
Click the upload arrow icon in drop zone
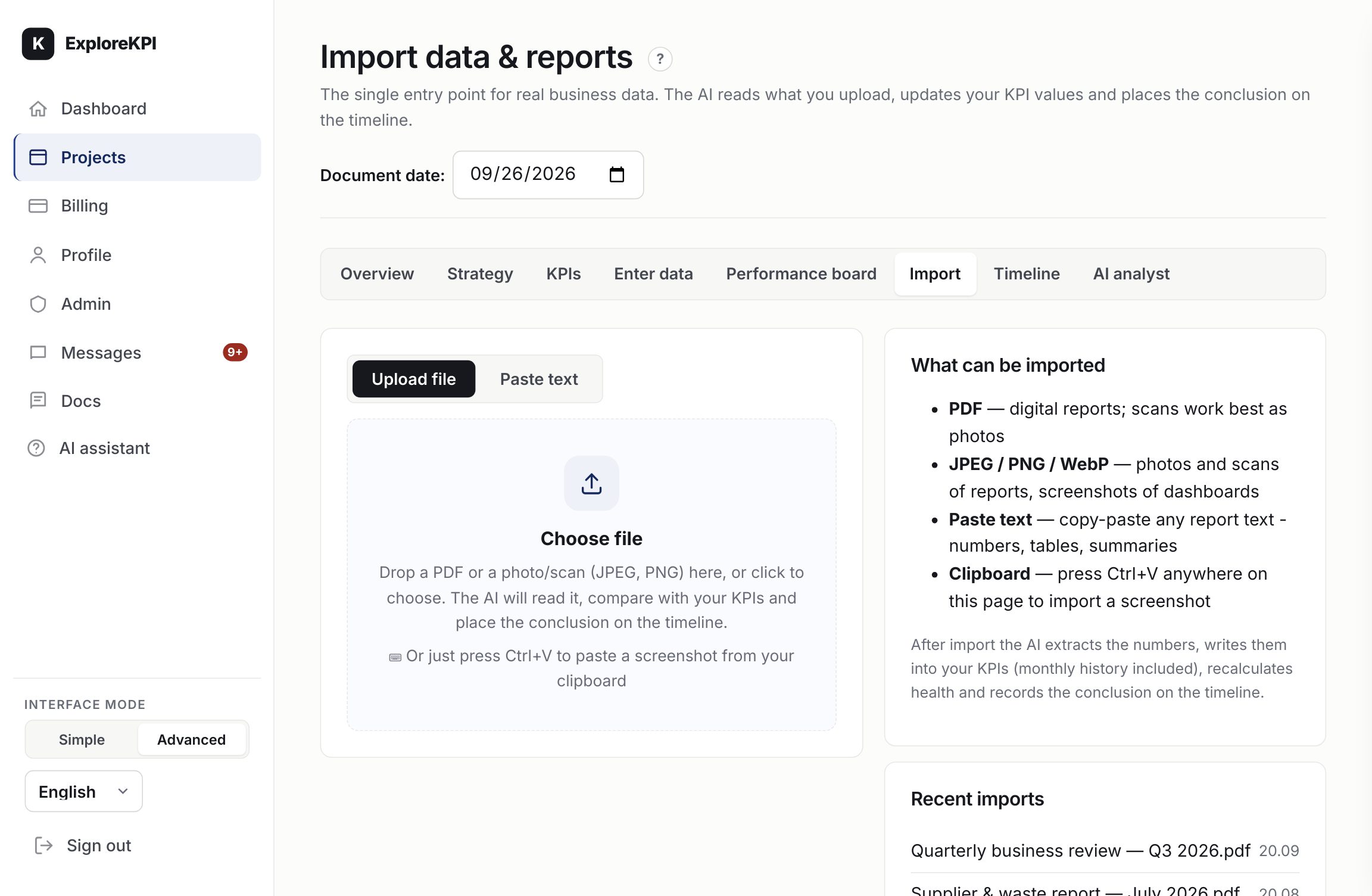(x=591, y=483)
